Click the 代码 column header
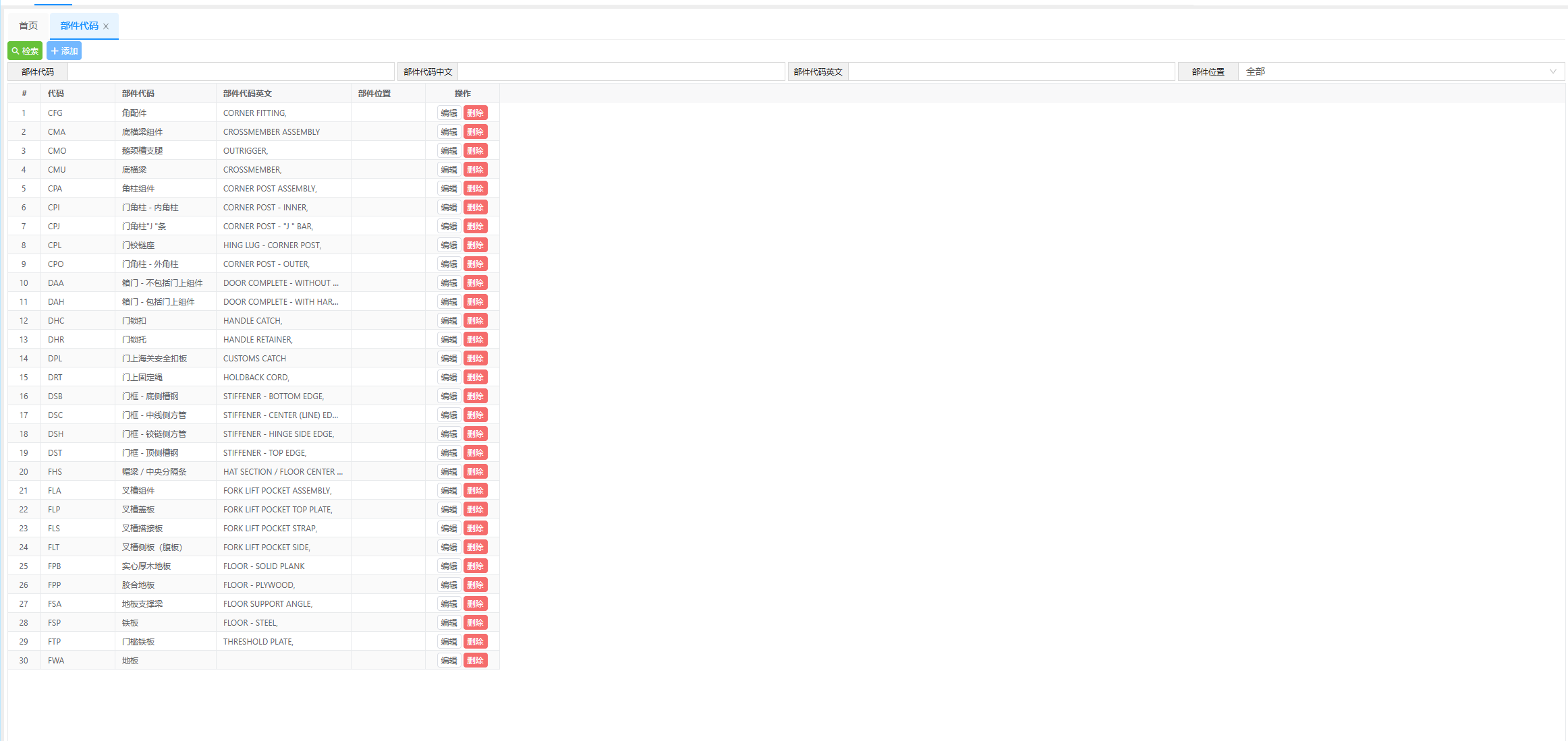This screenshot has height=741, width=1568. click(56, 94)
